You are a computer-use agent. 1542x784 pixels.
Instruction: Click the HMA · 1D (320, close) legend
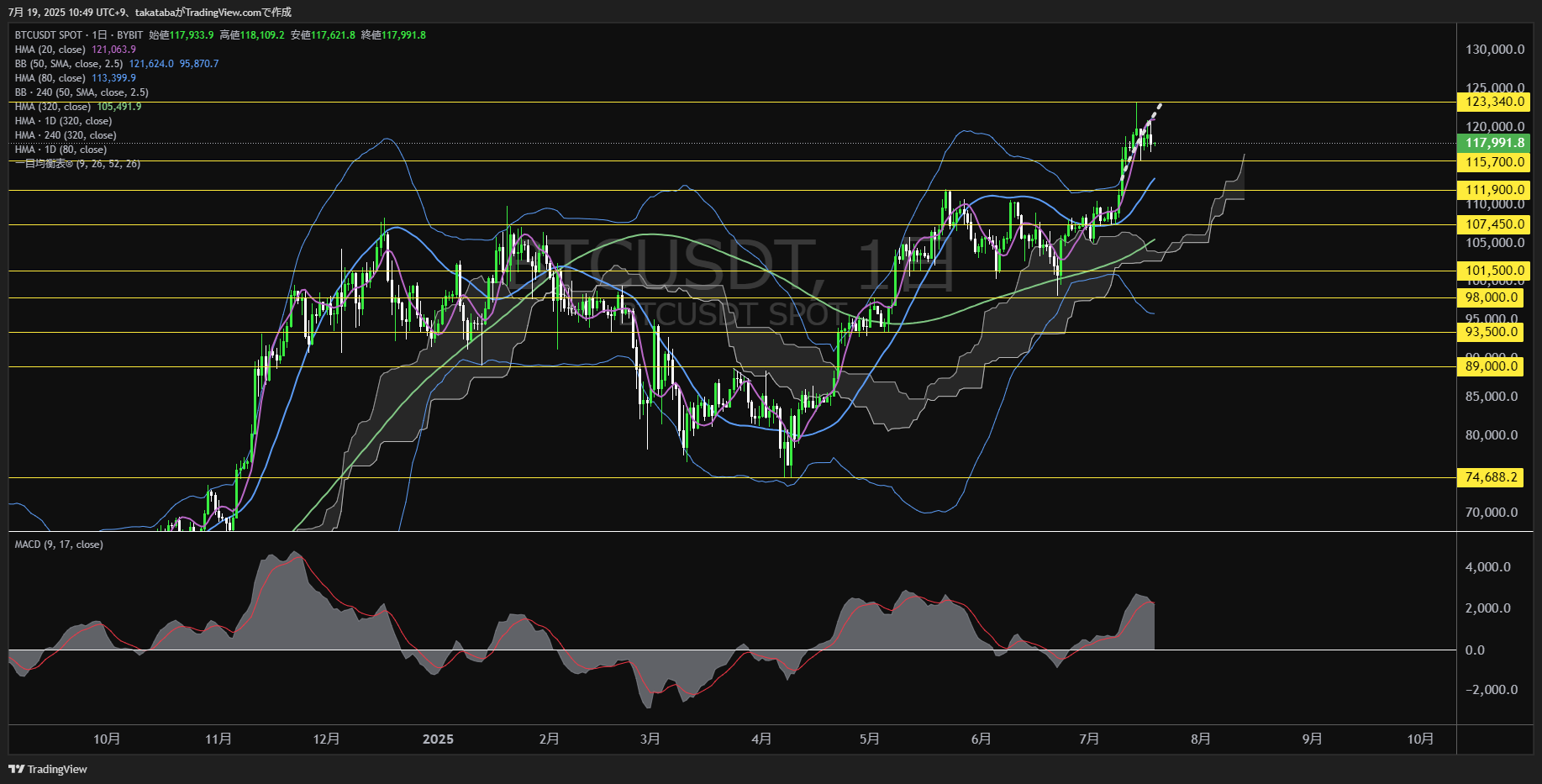pyautogui.click(x=63, y=121)
